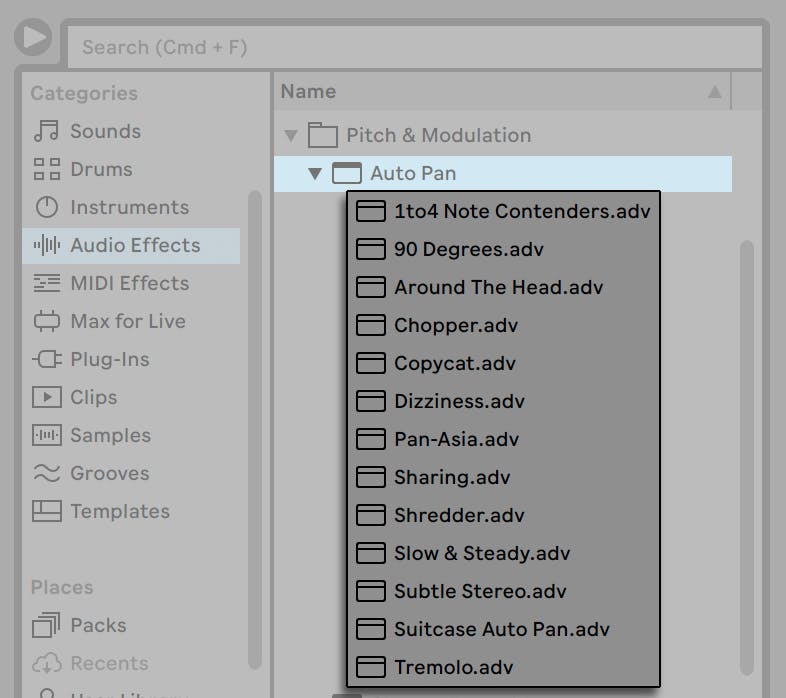786x698 pixels.
Task: Select the Sounds category icon
Action: (46, 131)
